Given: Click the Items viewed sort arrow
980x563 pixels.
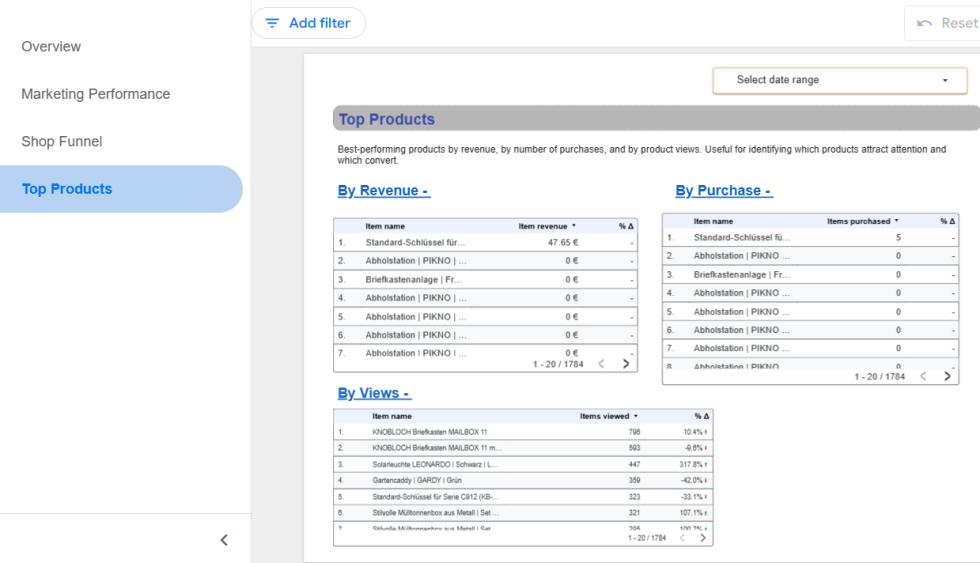Looking at the screenshot, I should coord(636,416).
